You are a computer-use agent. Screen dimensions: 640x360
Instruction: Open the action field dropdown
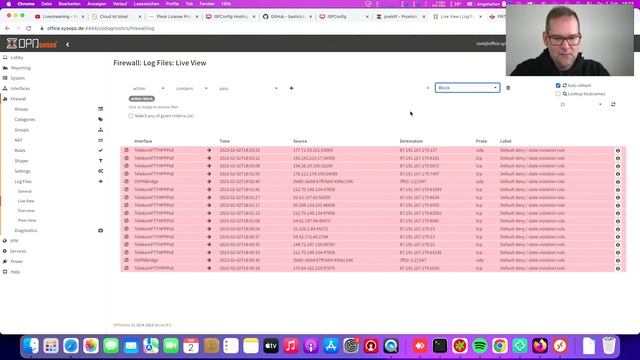tap(148, 89)
